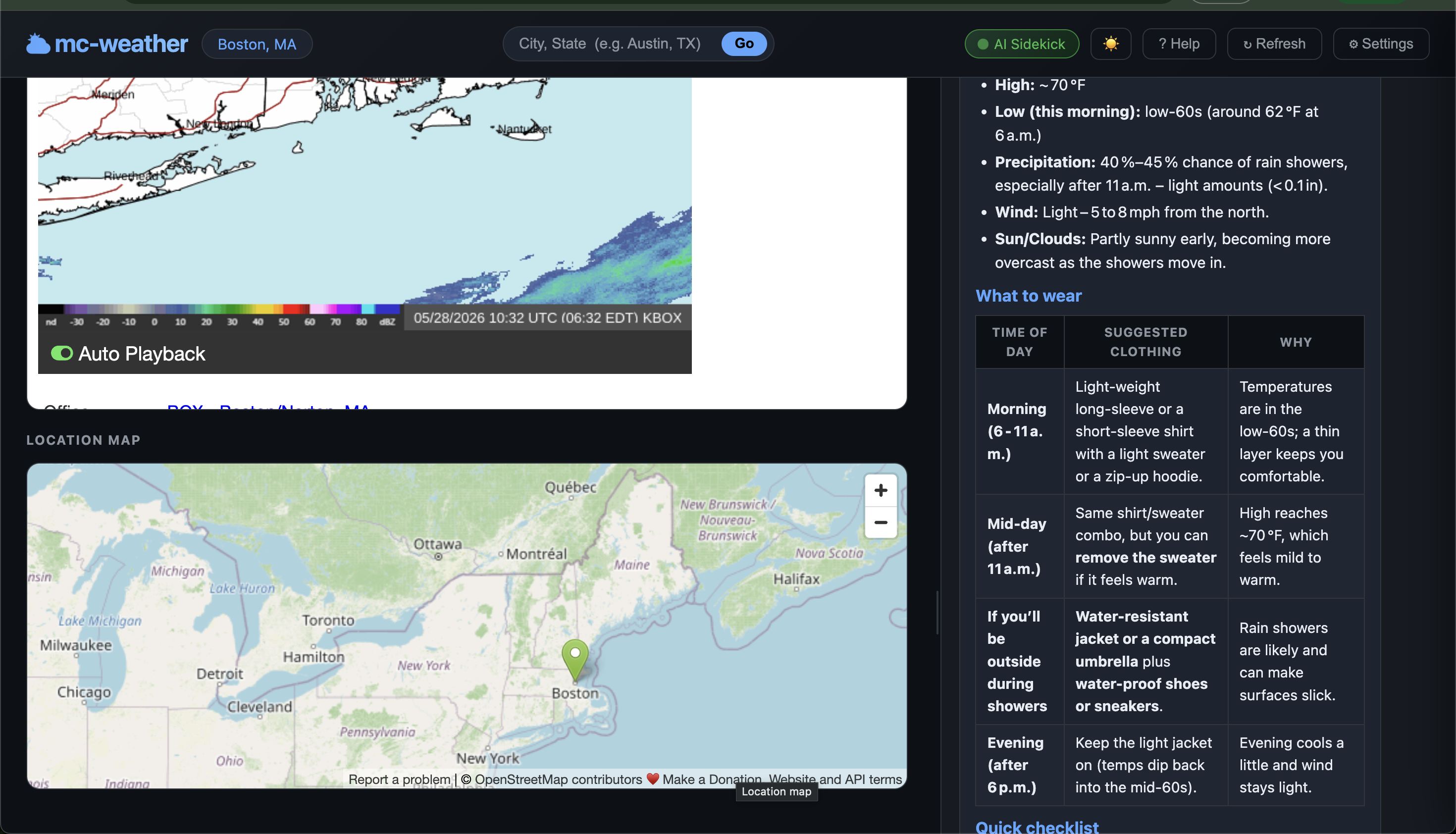Click the Detroit label on location map
The width and height of the screenshot is (1456, 834).
220,674
